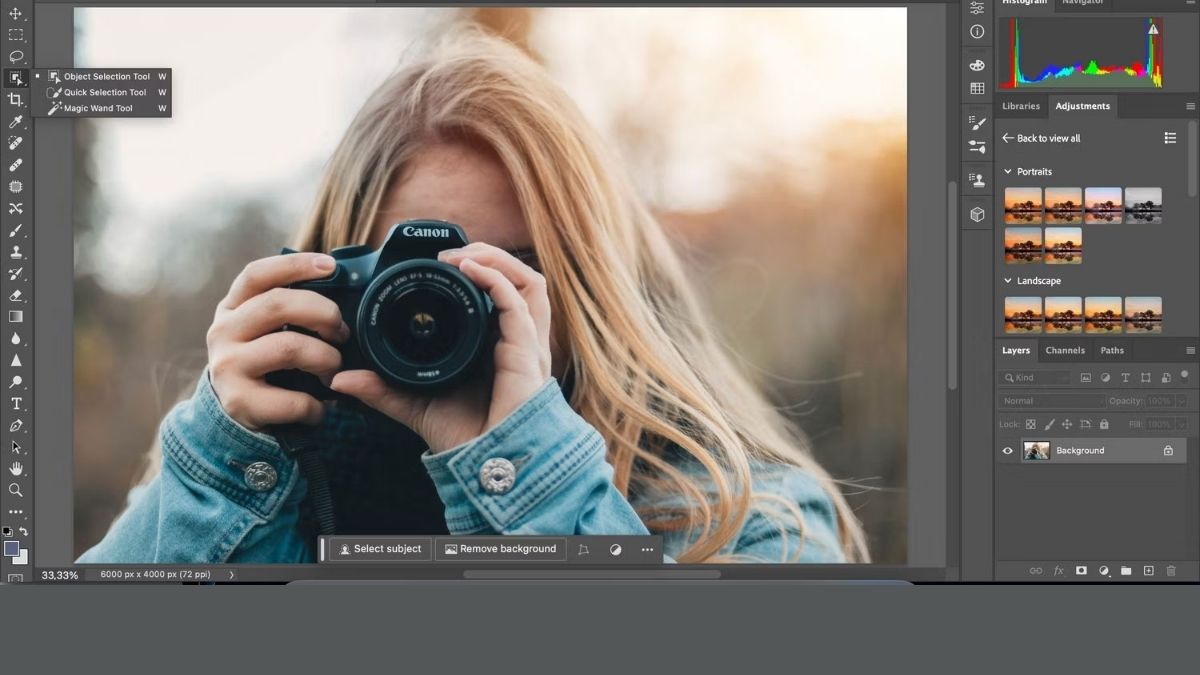Choose Magic Wand Tool from flyout
1200x675 pixels.
(x=100, y=108)
